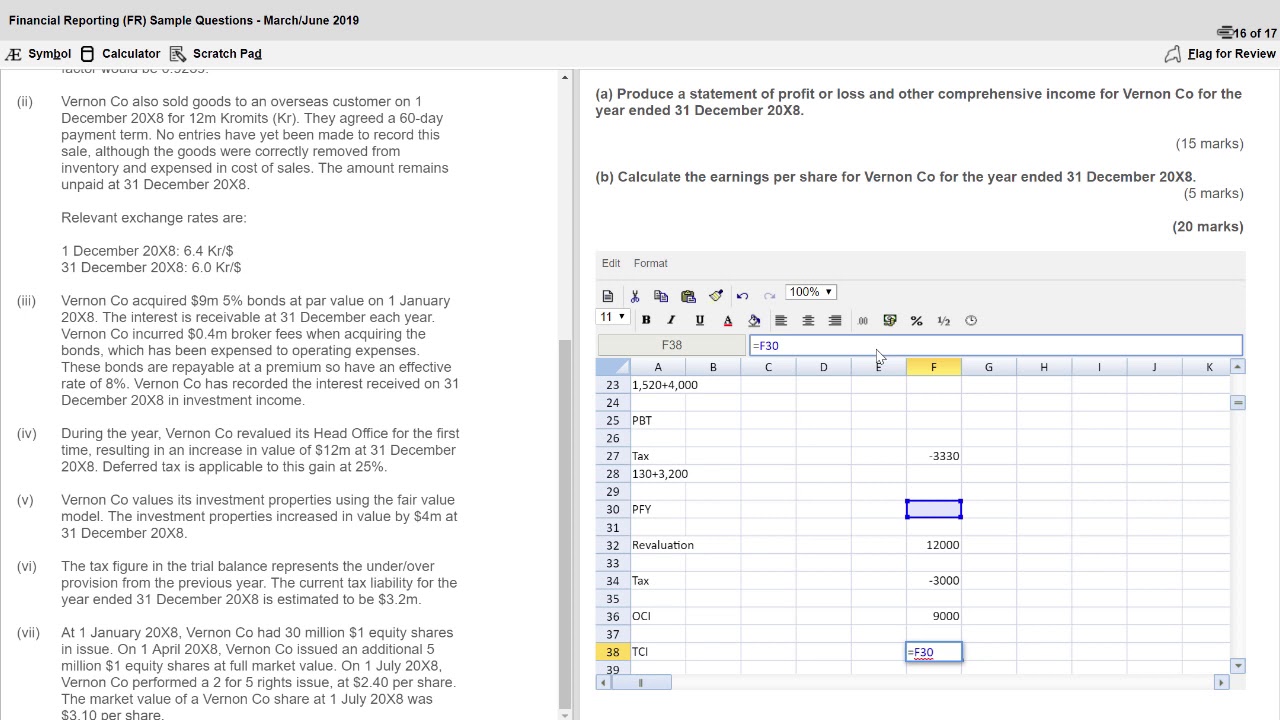Select column F header
This screenshot has height=720, width=1280.
point(934,367)
